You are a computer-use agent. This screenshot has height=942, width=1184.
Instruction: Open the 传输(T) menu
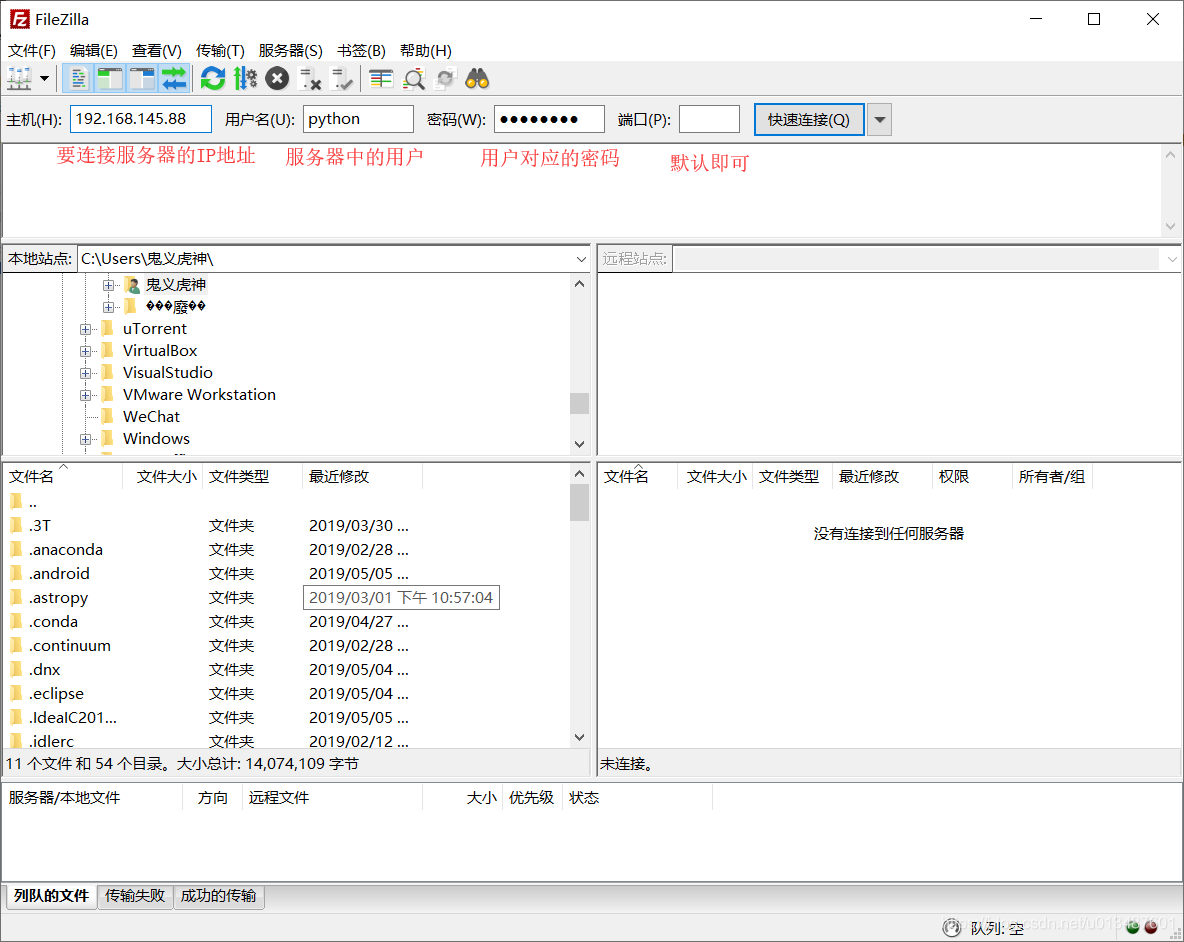[x=220, y=51]
